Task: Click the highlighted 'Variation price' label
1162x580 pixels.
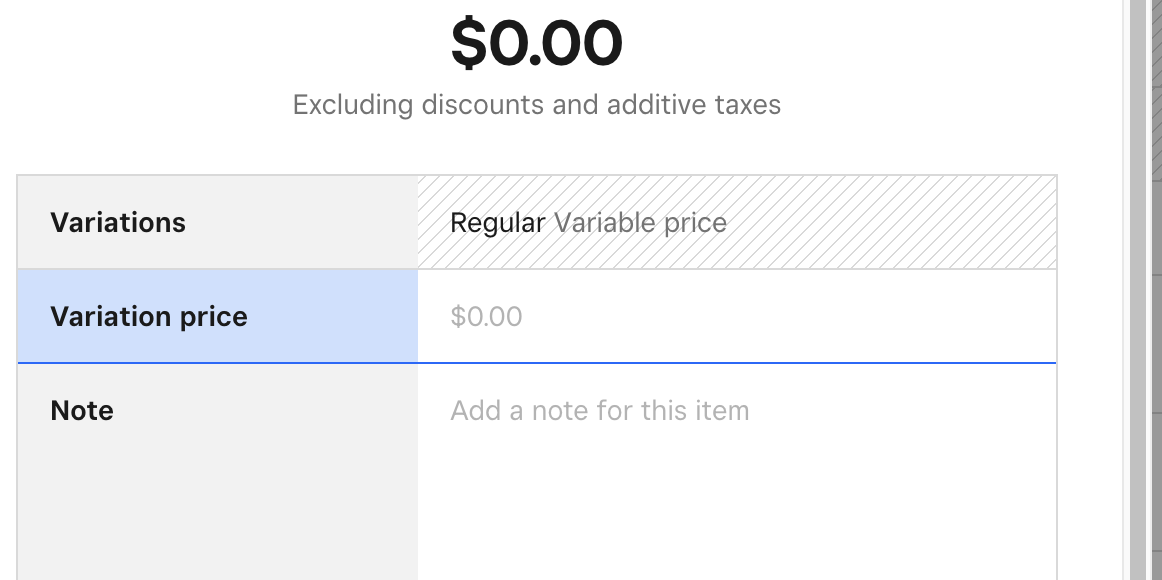Action: [149, 317]
